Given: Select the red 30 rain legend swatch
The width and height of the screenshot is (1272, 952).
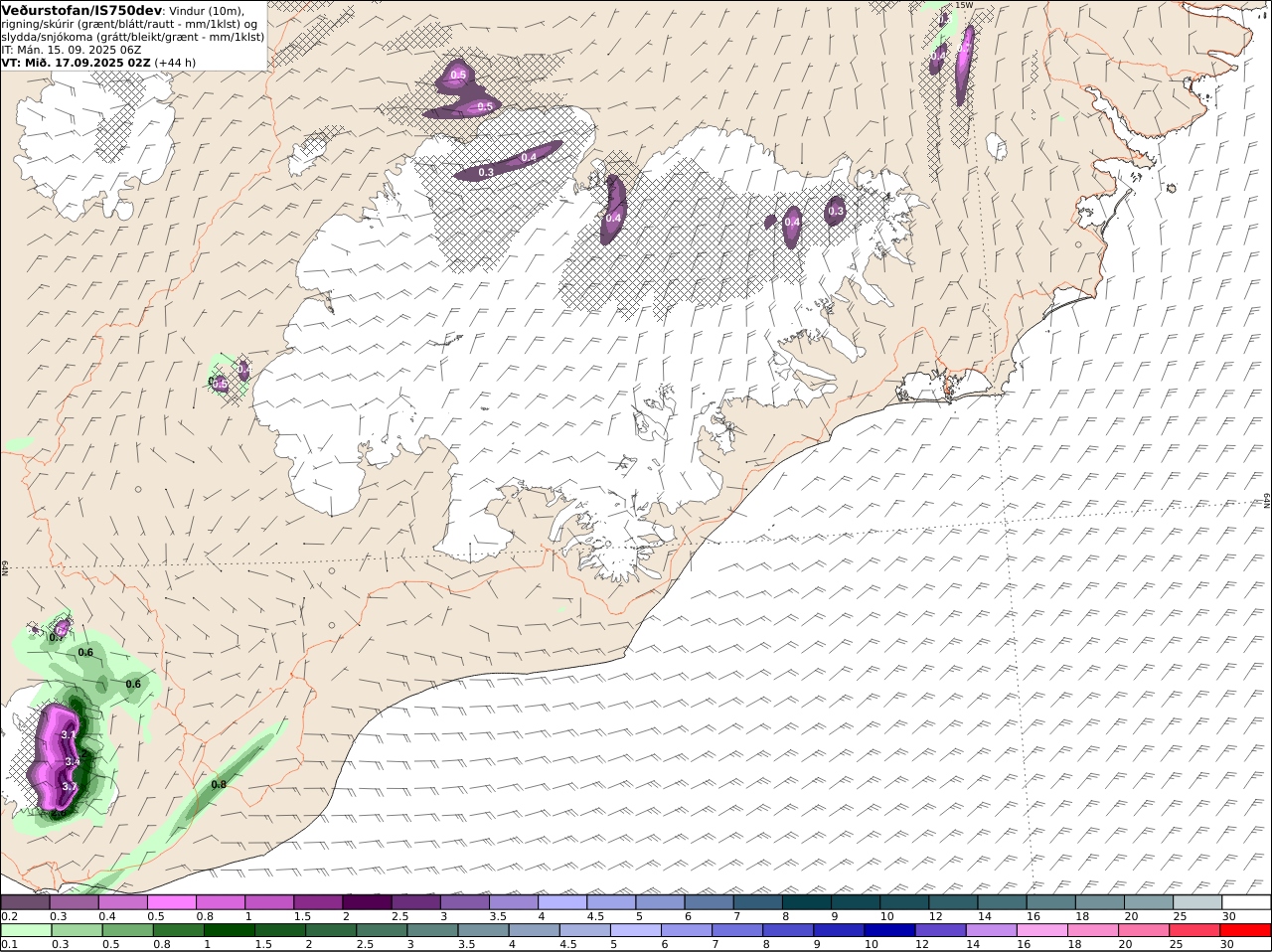Looking at the screenshot, I should coord(1246,930).
